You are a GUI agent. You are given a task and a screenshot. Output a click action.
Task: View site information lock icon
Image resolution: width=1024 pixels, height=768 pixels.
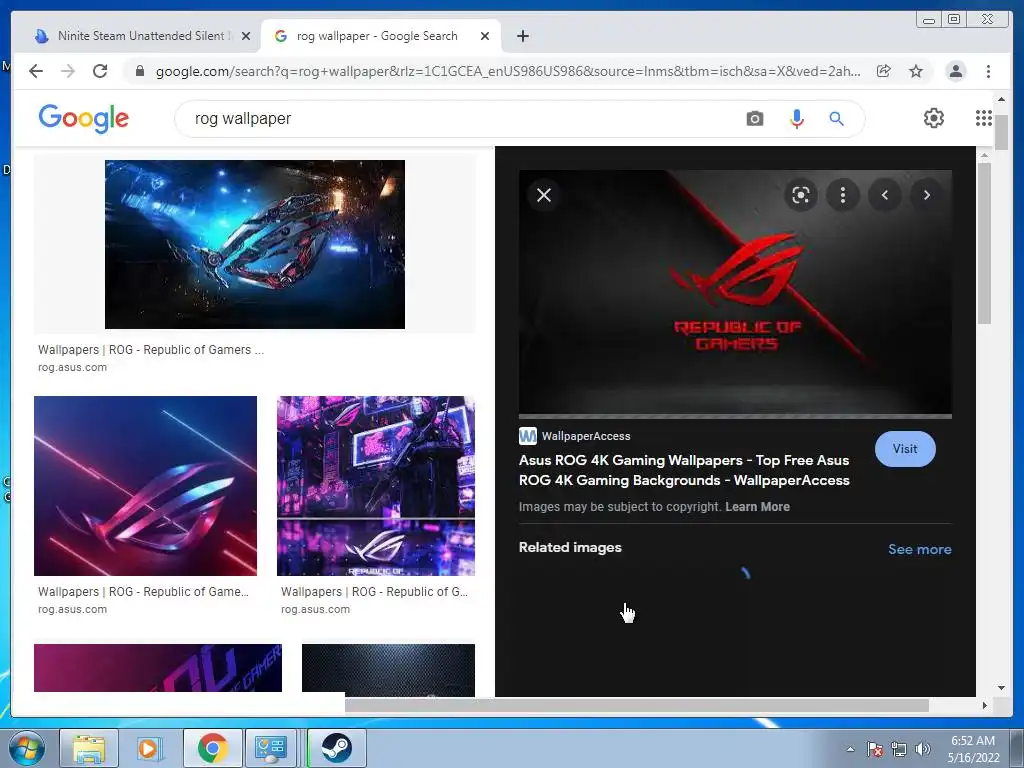(x=140, y=71)
